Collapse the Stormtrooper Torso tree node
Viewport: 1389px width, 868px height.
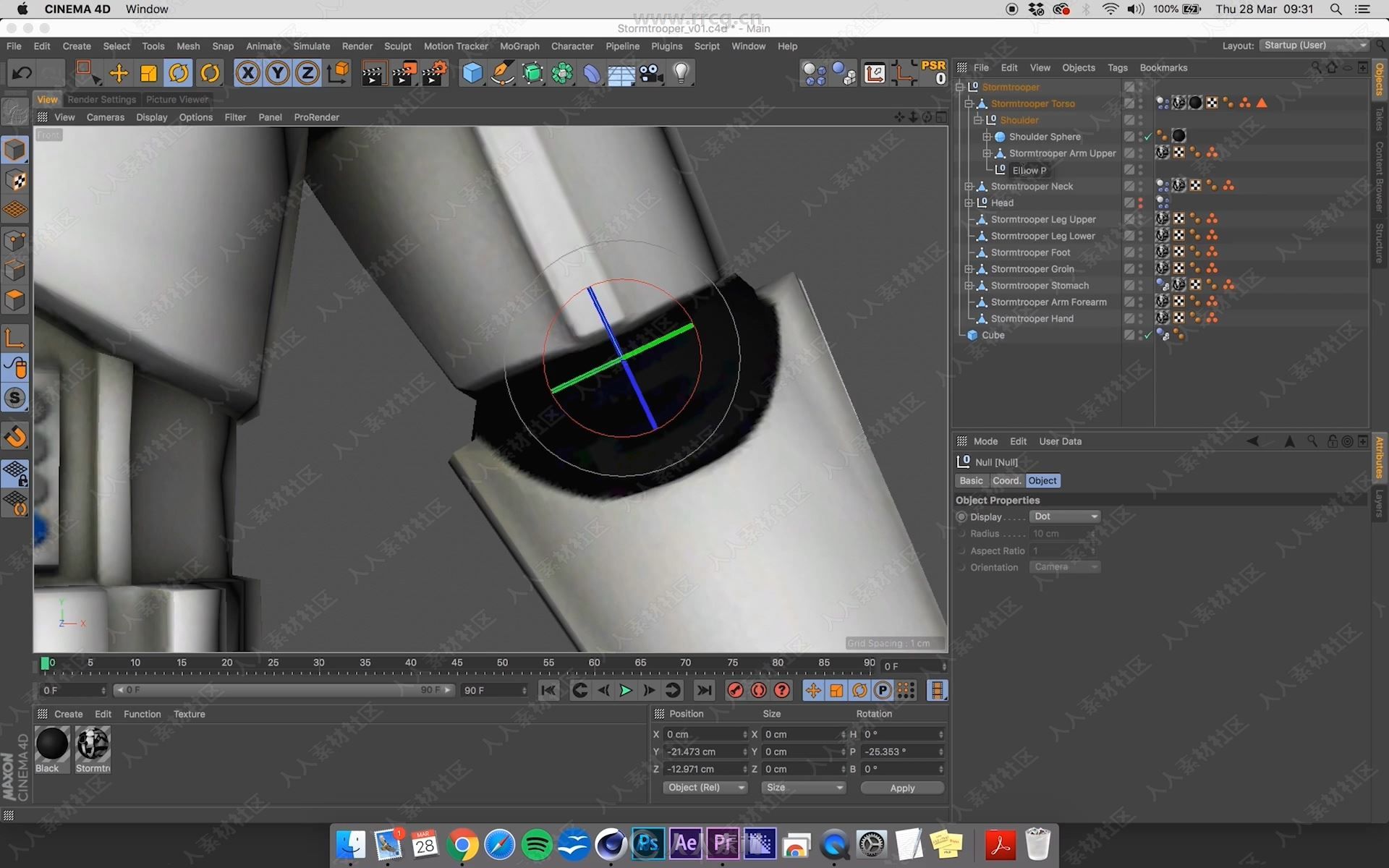click(x=969, y=103)
